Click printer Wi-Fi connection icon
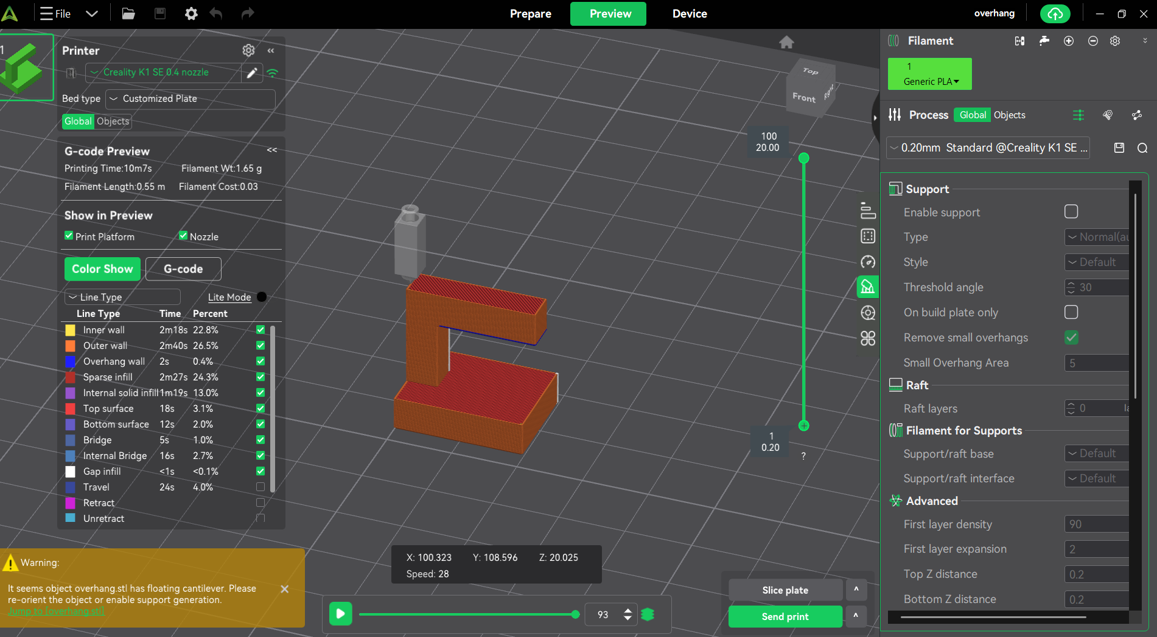 [x=273, y=72]
